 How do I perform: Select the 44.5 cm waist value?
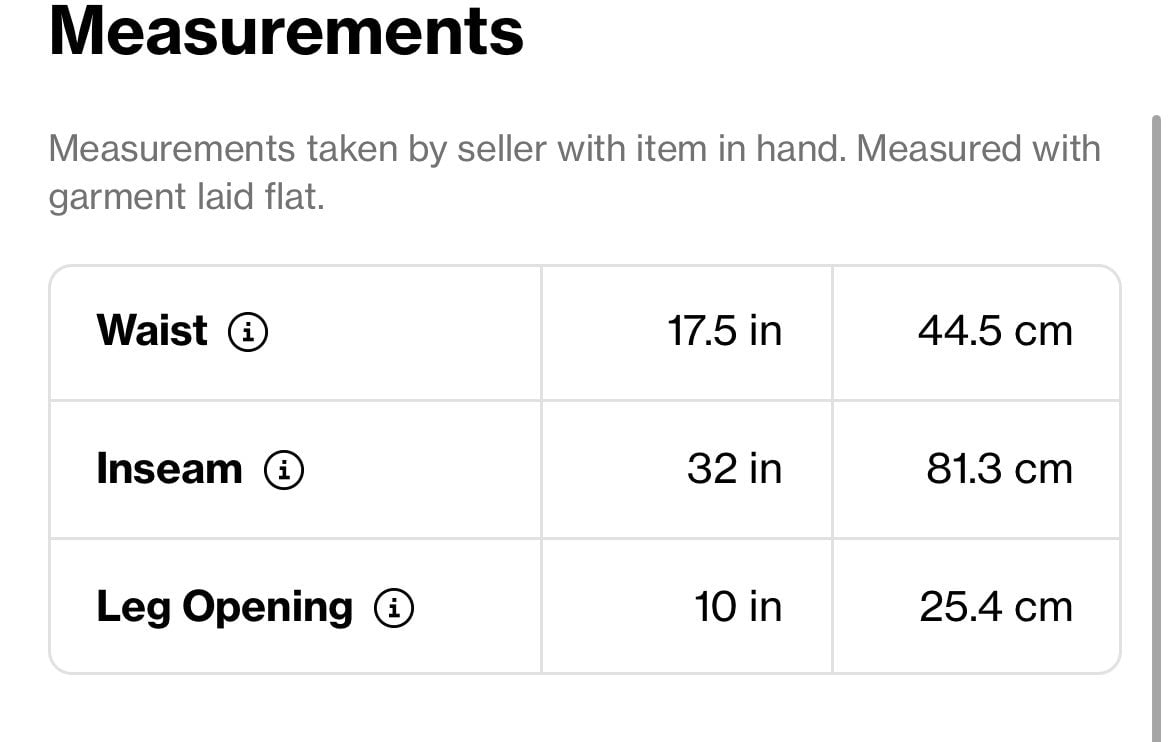pos(995,331)
